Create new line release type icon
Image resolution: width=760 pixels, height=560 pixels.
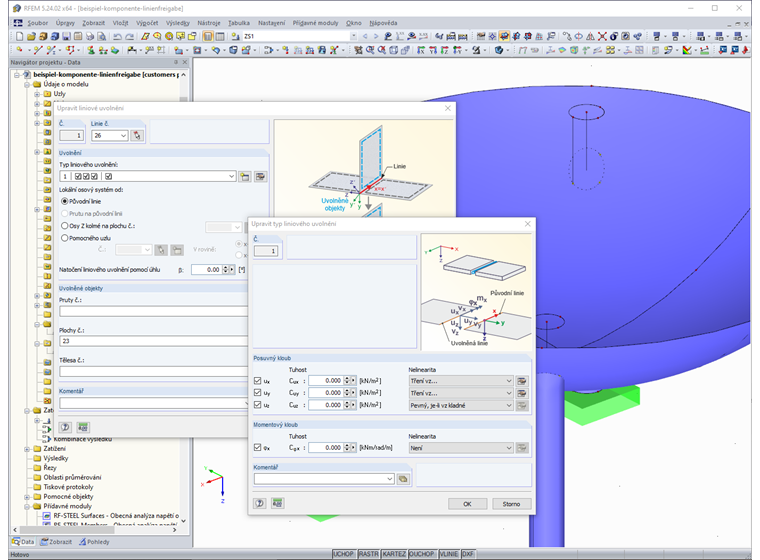click(245, 176)
